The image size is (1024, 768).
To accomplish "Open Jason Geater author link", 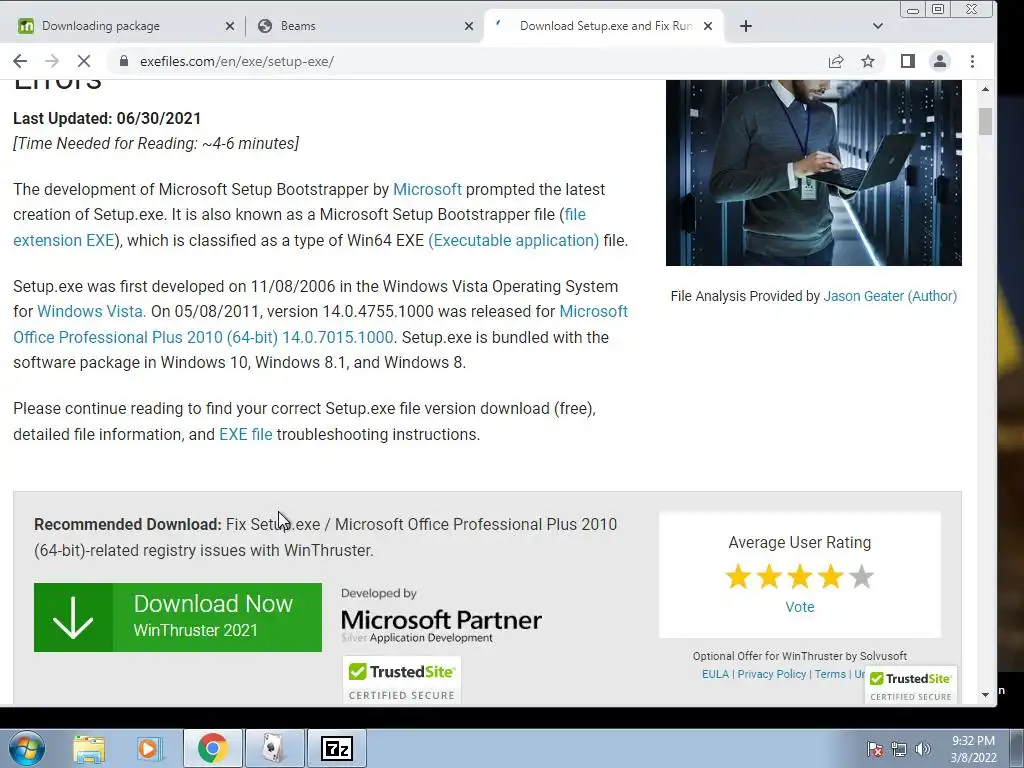I will (890, 296).
